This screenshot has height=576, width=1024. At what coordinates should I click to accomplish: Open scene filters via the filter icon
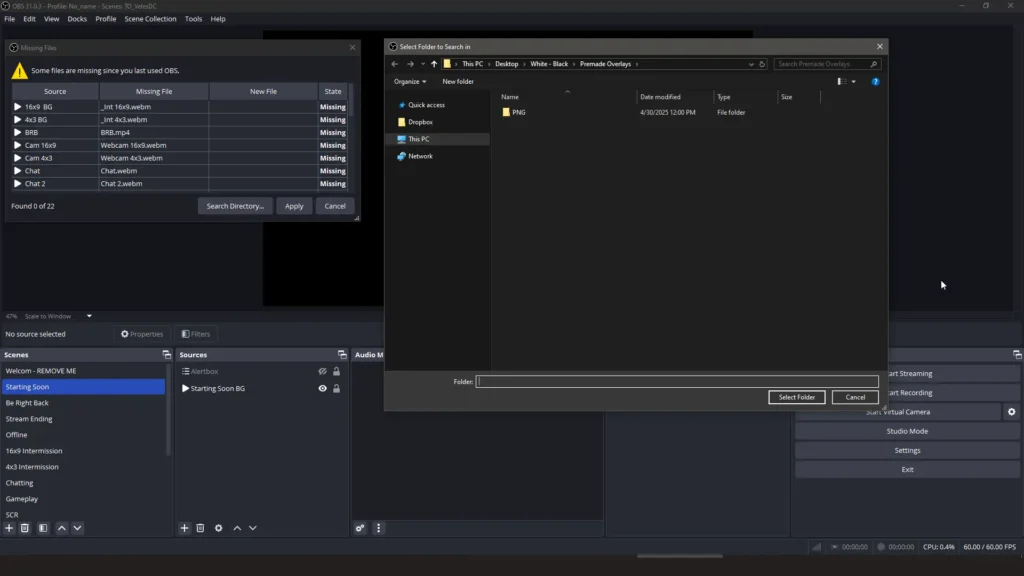(43, 528)
